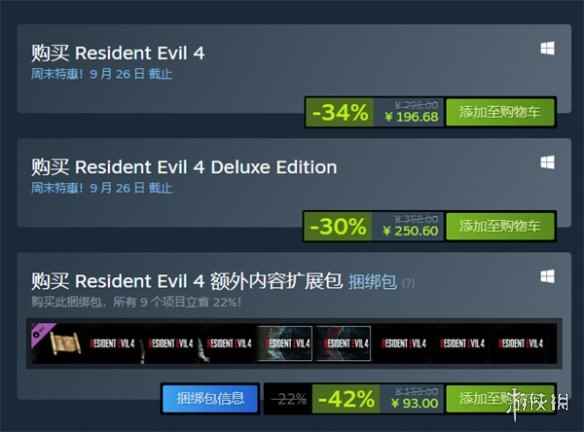Click the Resident Evil 4 Deluxe Edition title
Viewport: 584px width, 432px height.
[206, 167]
